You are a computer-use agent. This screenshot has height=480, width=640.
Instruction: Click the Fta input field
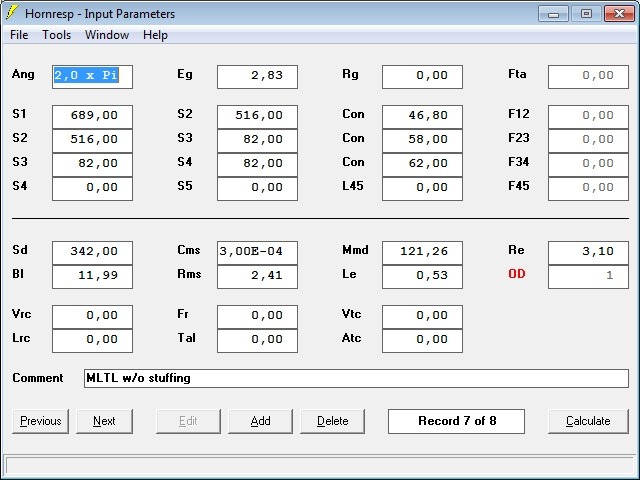click(x=588, y=77)
